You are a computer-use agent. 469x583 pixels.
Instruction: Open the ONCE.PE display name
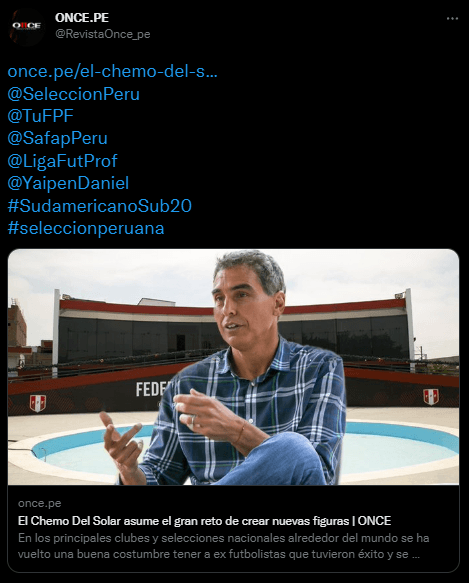click(82, 17)
